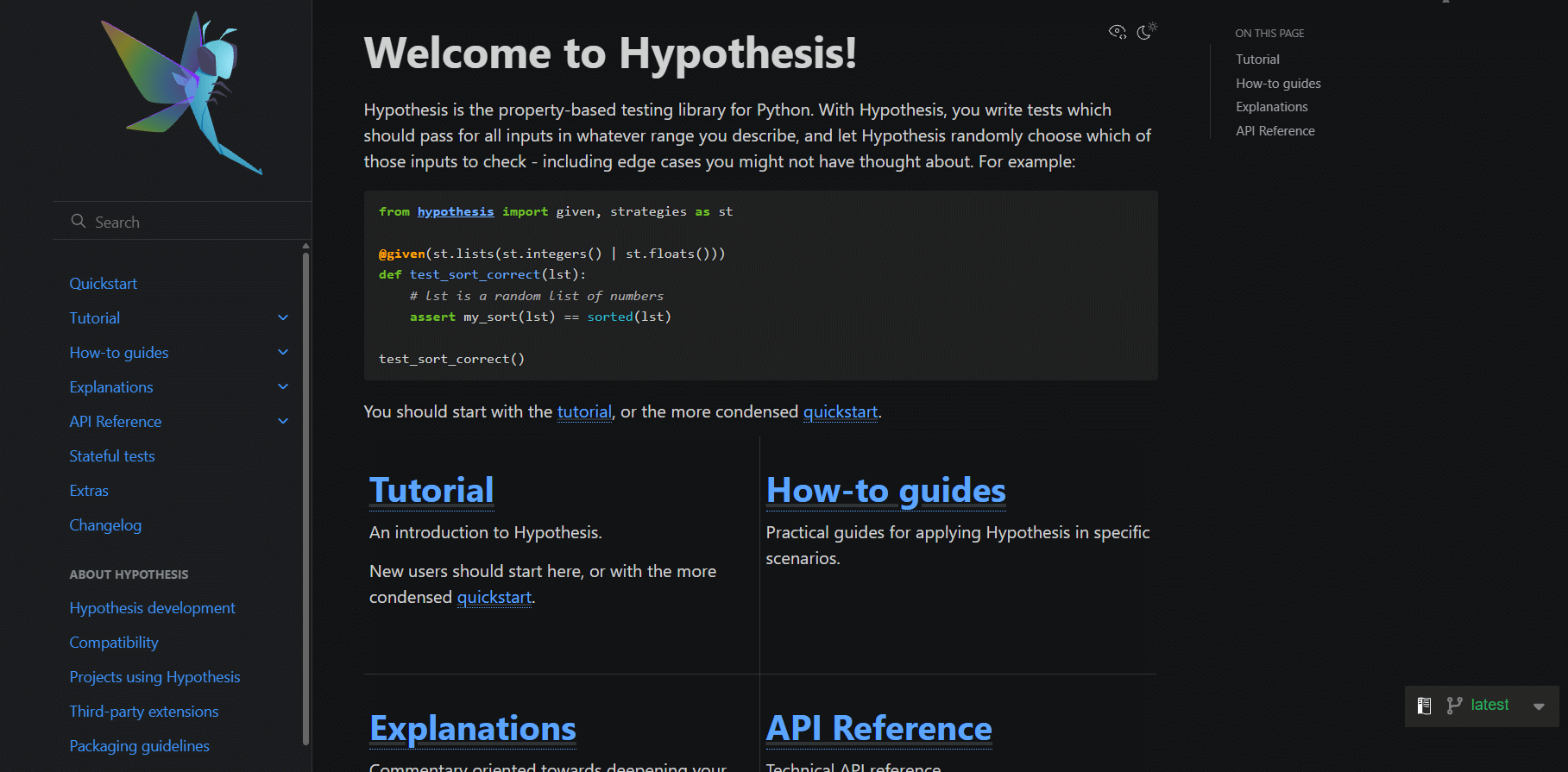The width and height of the screenshot is (1568, 772).
Task: Open Changelog in the sidebar
Action: [105, 525]
